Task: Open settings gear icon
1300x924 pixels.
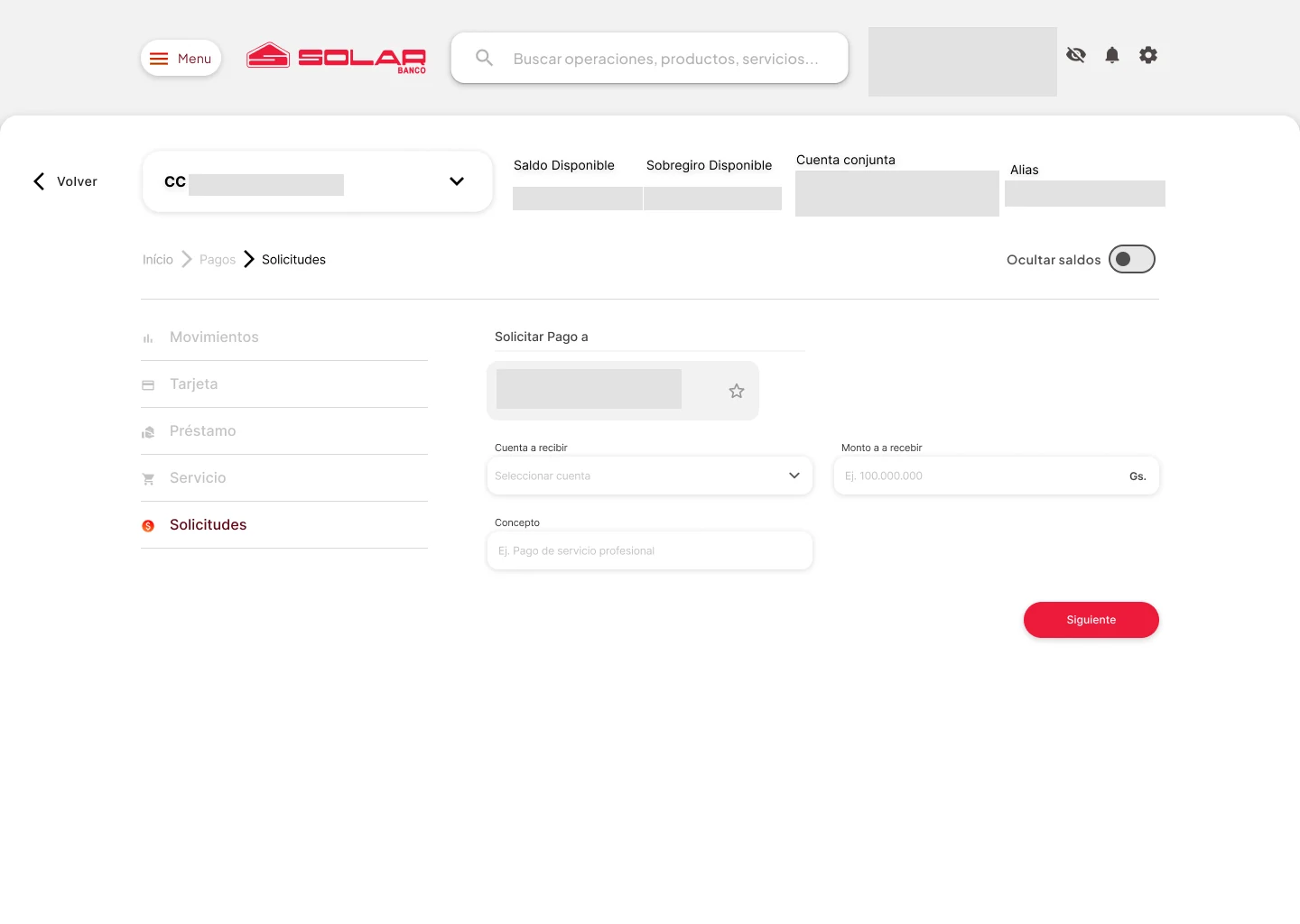Action: coord(1148,55)
